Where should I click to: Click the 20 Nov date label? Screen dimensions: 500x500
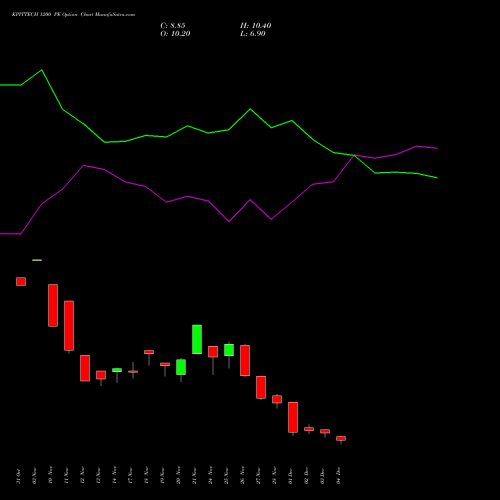[178, 476]
